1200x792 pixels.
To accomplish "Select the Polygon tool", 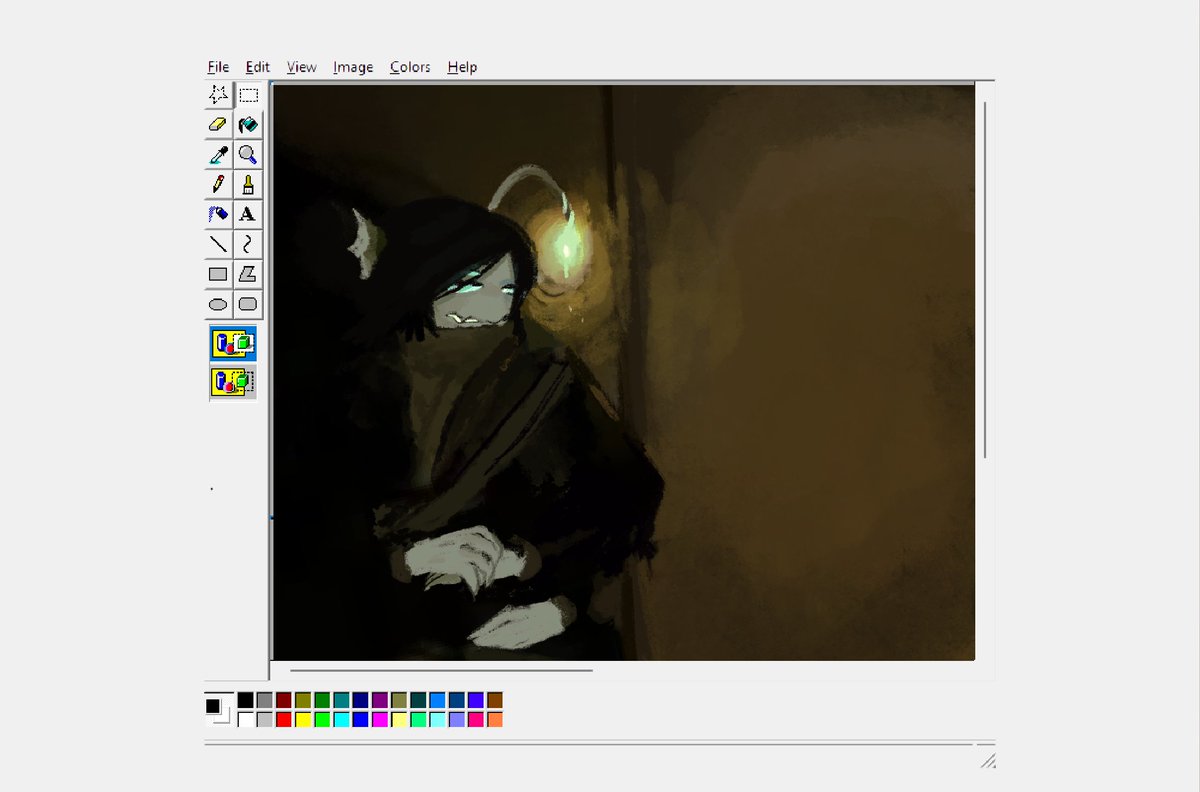I will coord(248,274).
